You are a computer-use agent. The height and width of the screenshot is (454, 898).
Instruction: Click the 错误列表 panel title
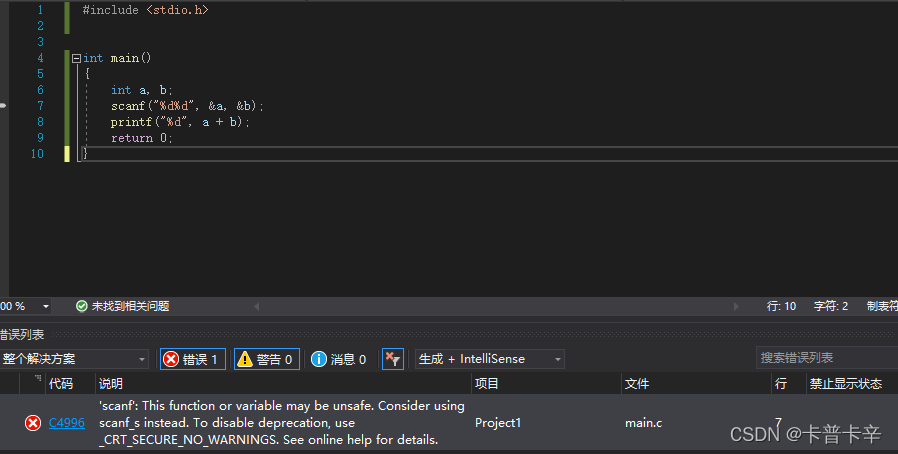pos(22,334)
